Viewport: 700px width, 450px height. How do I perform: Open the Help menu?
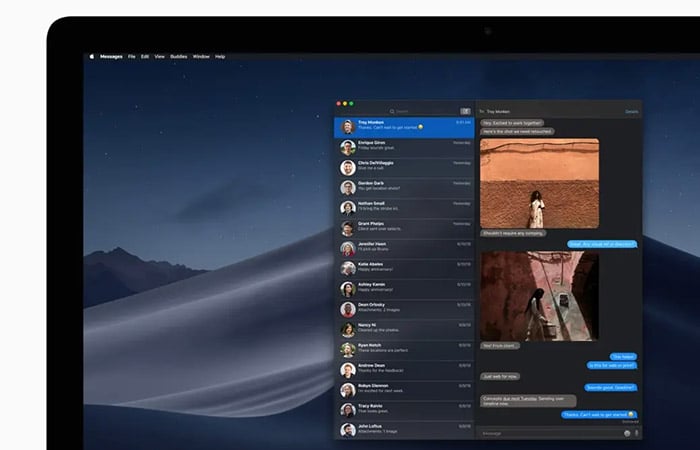(x=220, y=57)
